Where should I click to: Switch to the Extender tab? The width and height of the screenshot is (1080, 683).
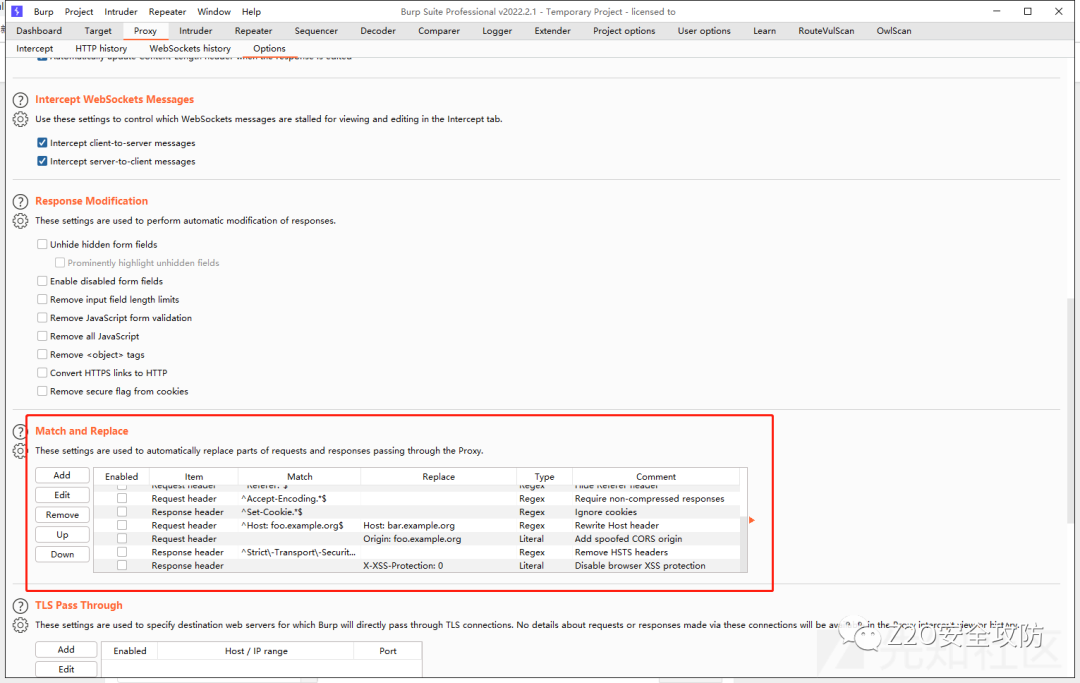[x=552, y=31]
